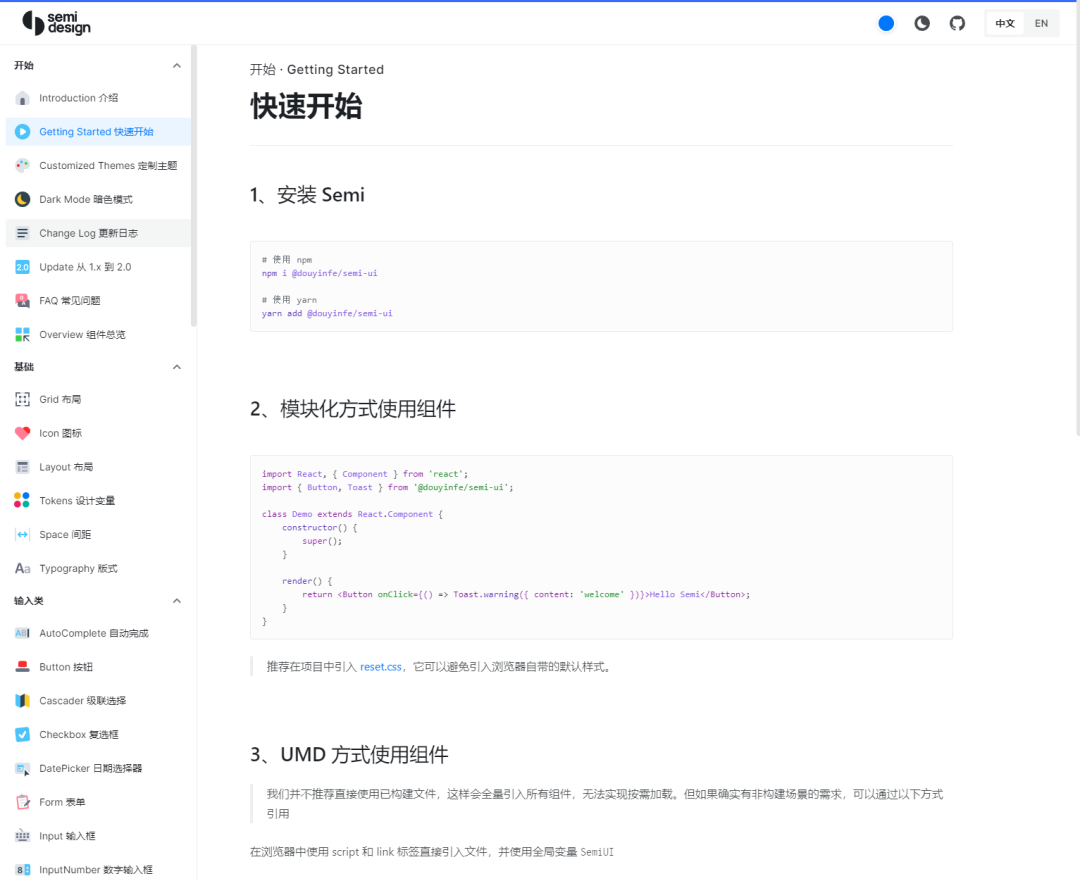Switch language to 中文

(1005, 23)
